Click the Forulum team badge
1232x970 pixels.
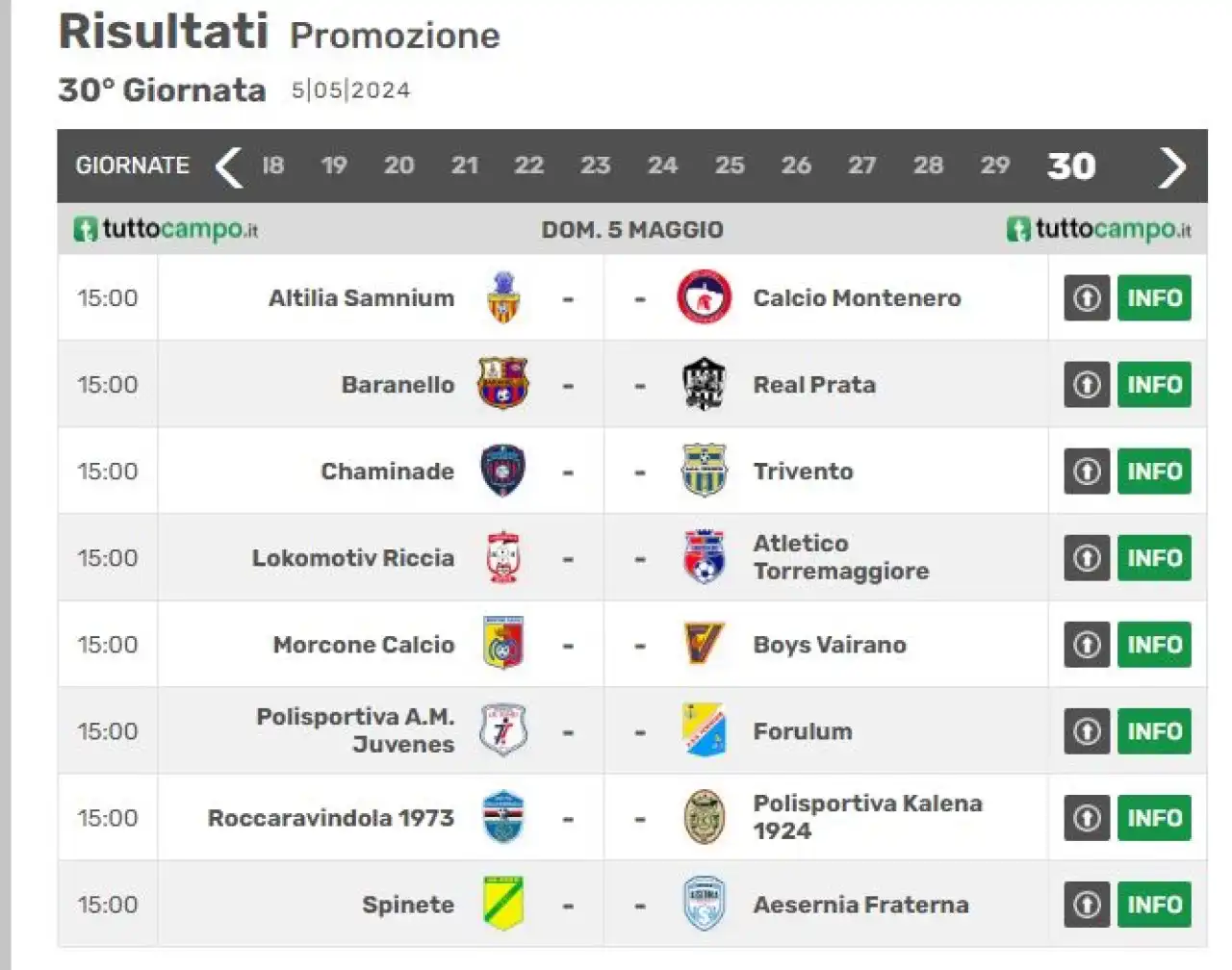[x=704, y=730]
